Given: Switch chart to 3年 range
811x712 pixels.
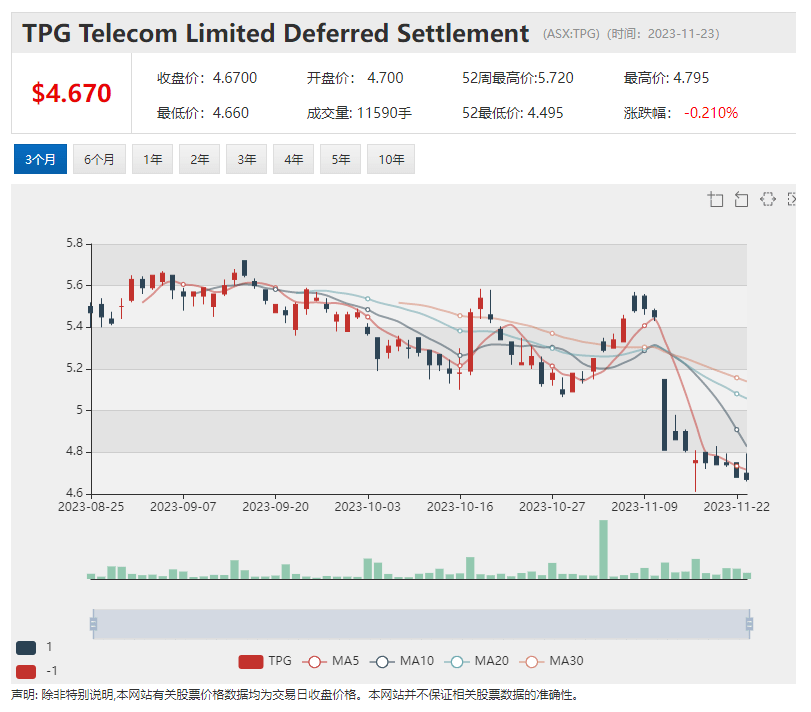Looking at the screenshot, I should click(x=246, y=159).
